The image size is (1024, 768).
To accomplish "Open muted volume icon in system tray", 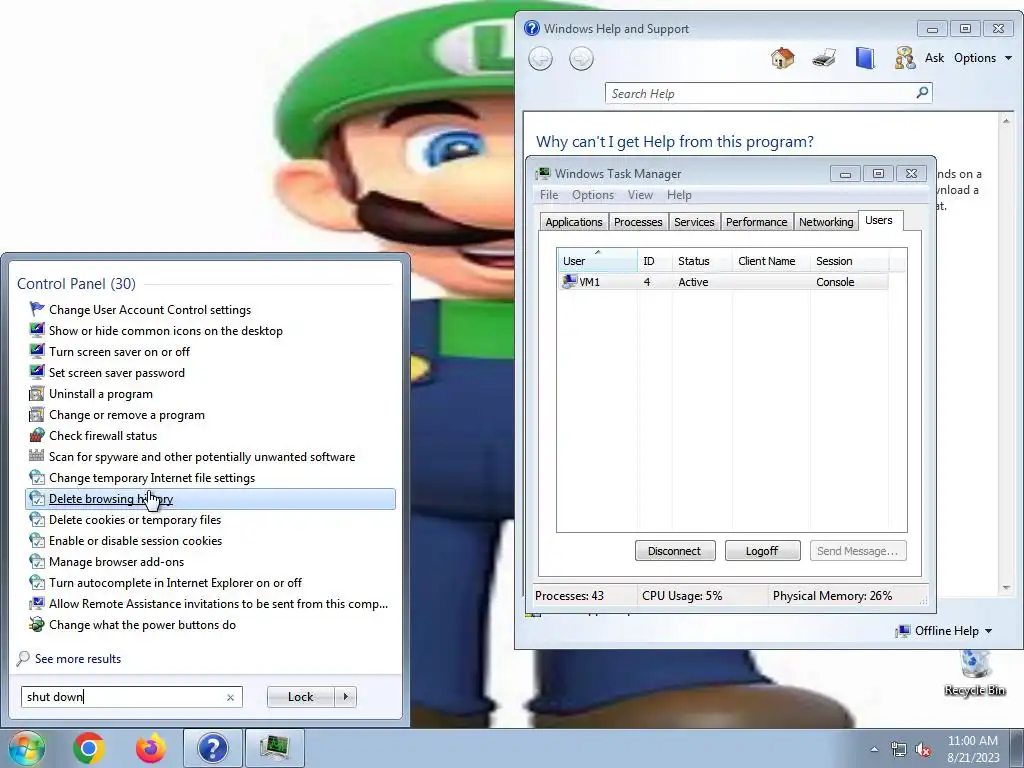I will (x=923, y=750).
